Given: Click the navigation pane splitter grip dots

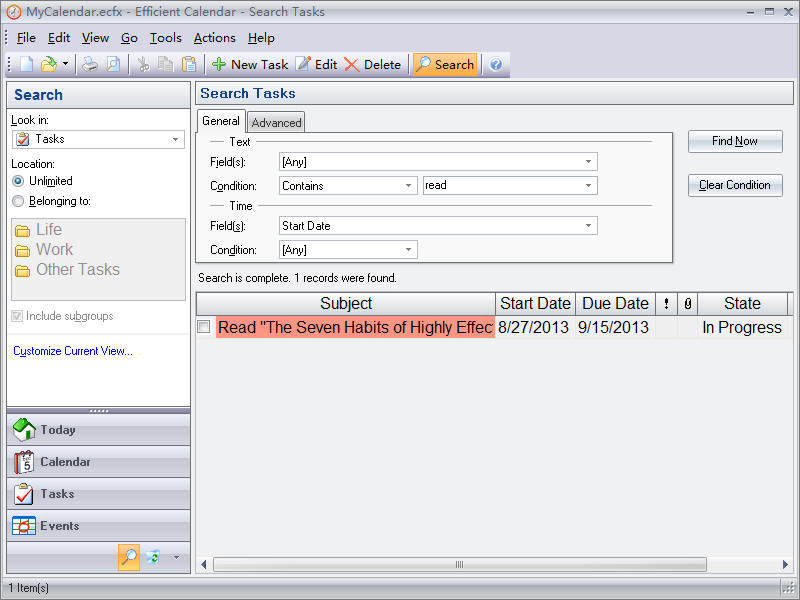Looking at the screenshot, I should click(x=98, y=411).
